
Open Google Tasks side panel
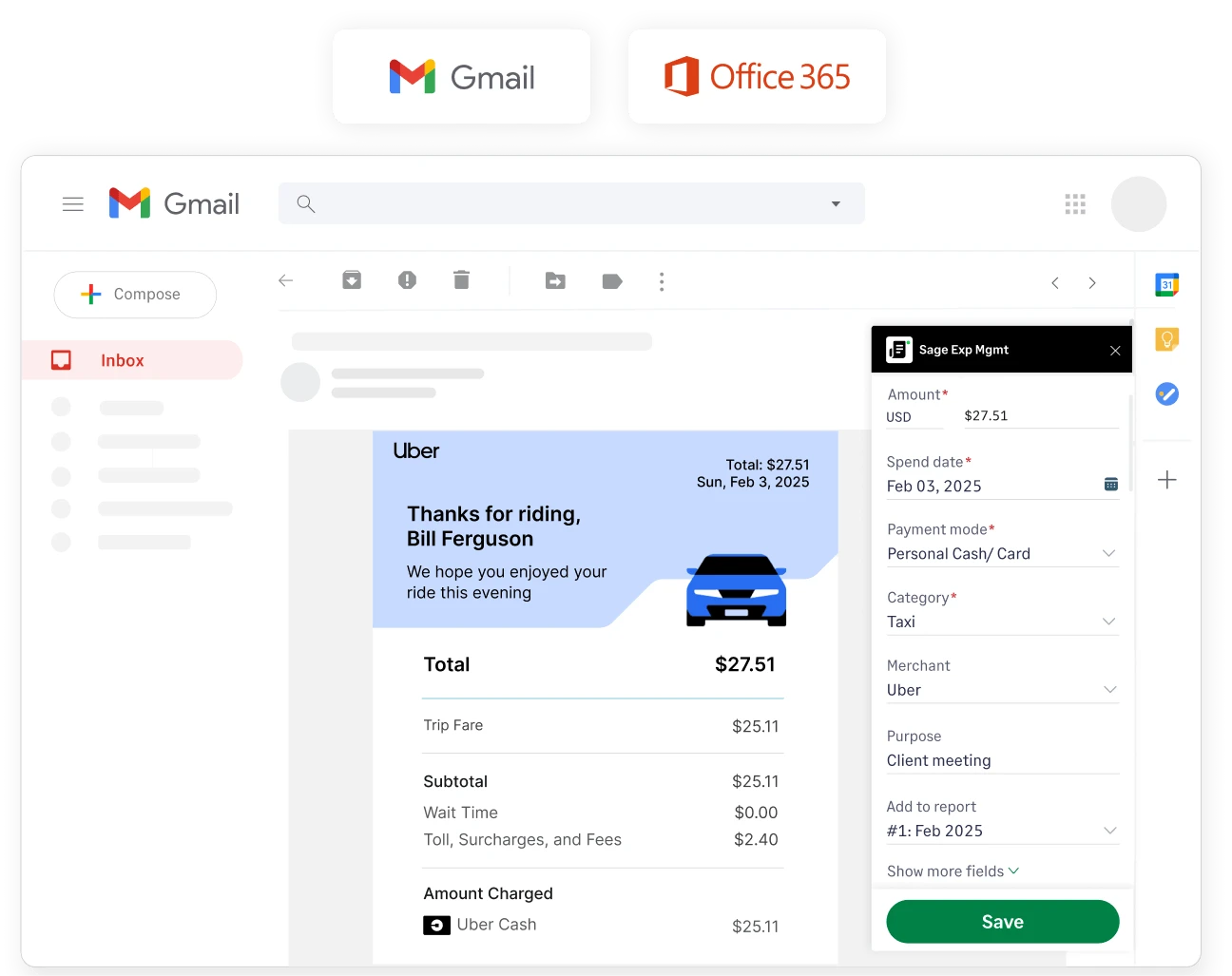pos(1166,393)
